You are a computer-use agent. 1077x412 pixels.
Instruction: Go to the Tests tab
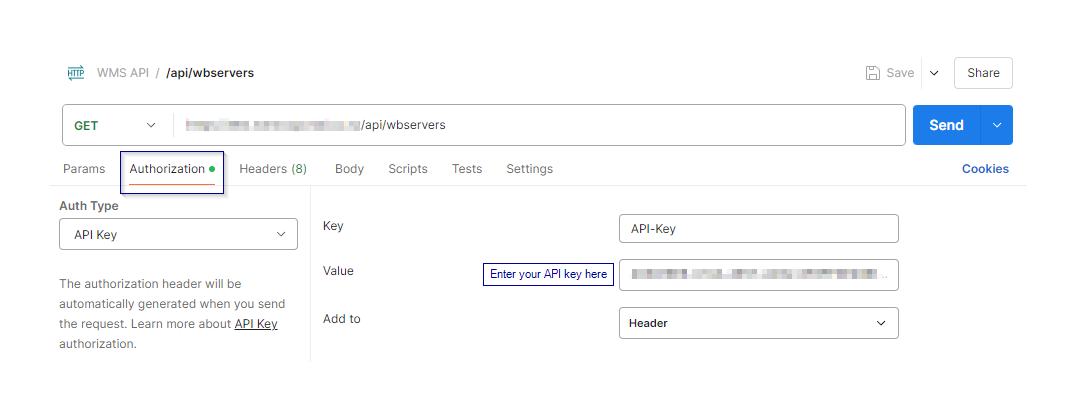(x=467, y=169)
